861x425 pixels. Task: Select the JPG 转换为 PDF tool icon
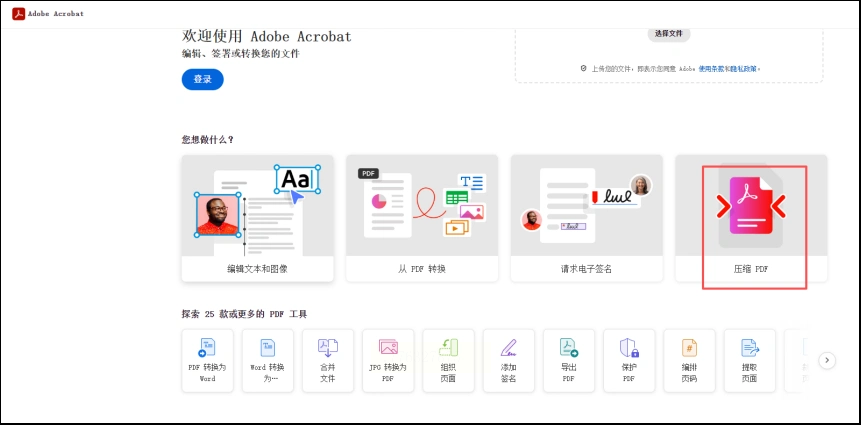click(388, 347)
